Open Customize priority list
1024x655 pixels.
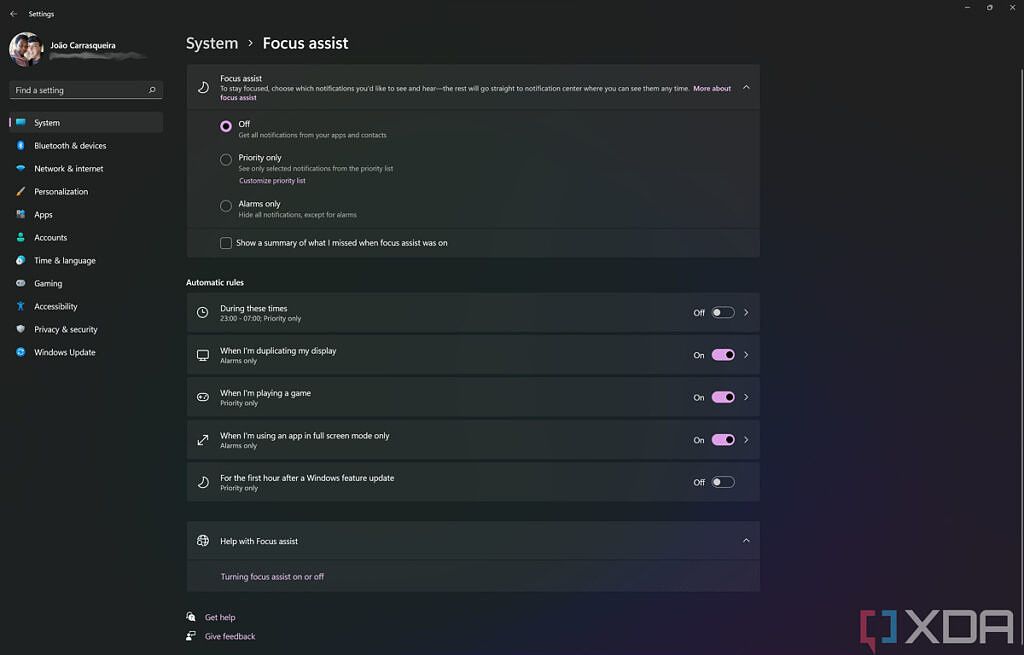coord(272,180)
